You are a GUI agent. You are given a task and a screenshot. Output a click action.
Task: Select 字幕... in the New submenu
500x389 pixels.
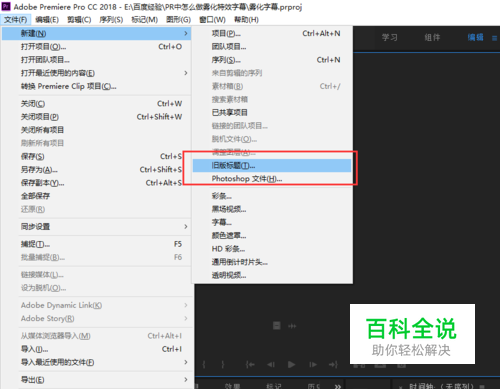click(272, 222)
